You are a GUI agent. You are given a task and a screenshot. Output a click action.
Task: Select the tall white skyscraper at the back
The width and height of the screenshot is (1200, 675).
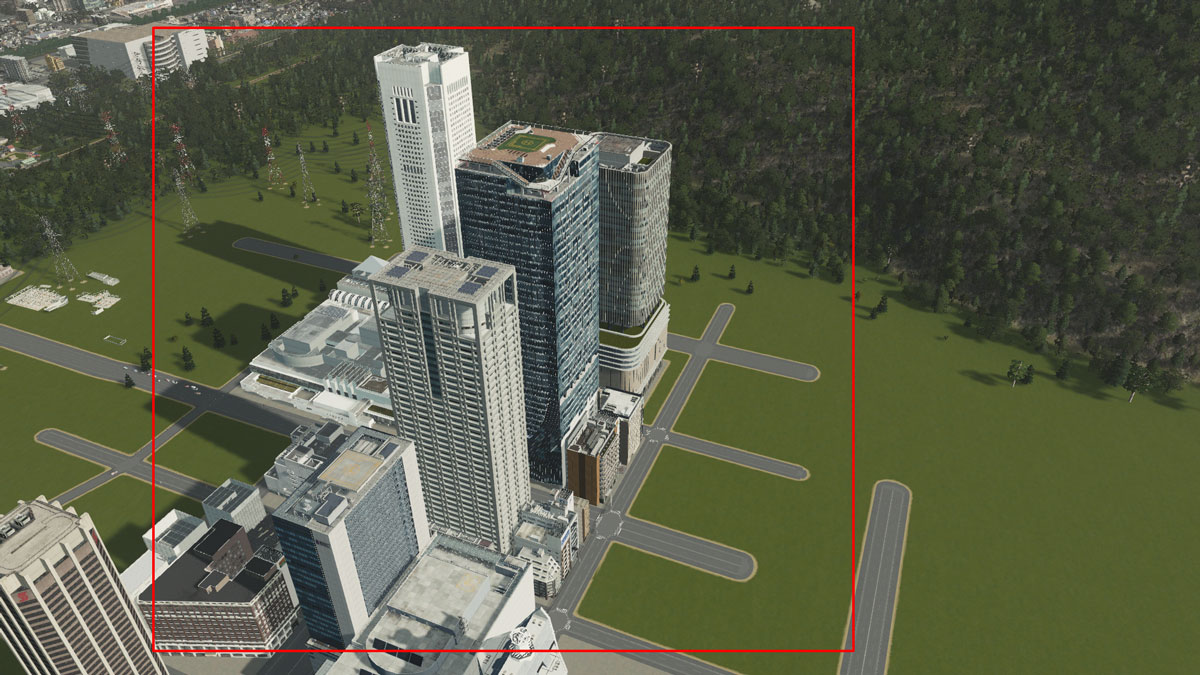(x=424, y=140)
